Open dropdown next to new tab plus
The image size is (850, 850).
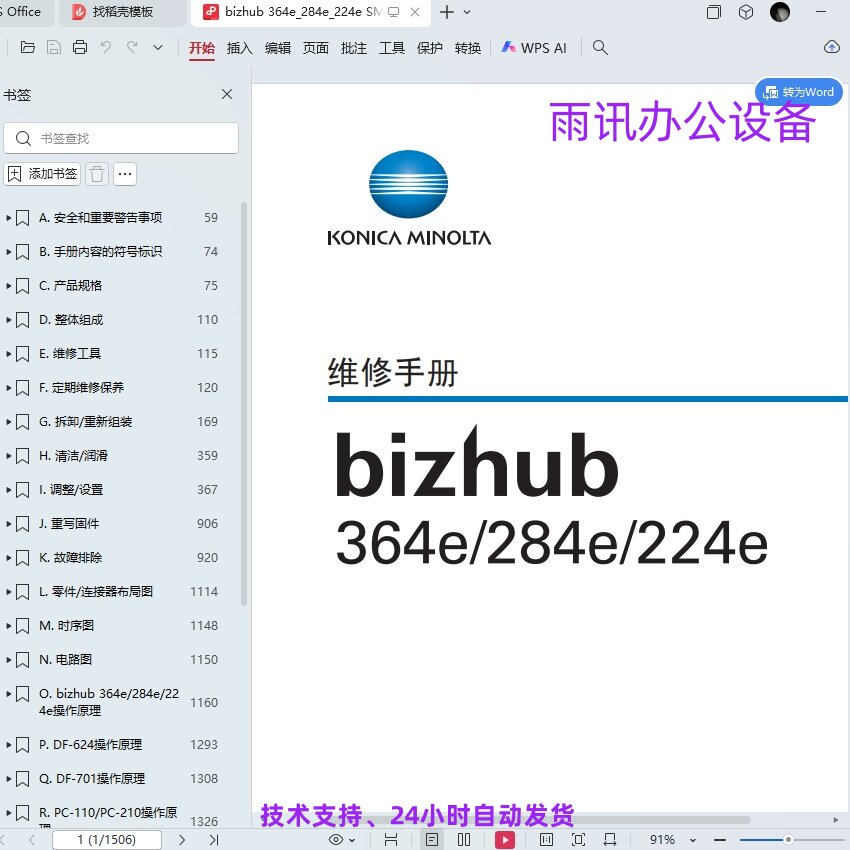click(x=467, y=12)
